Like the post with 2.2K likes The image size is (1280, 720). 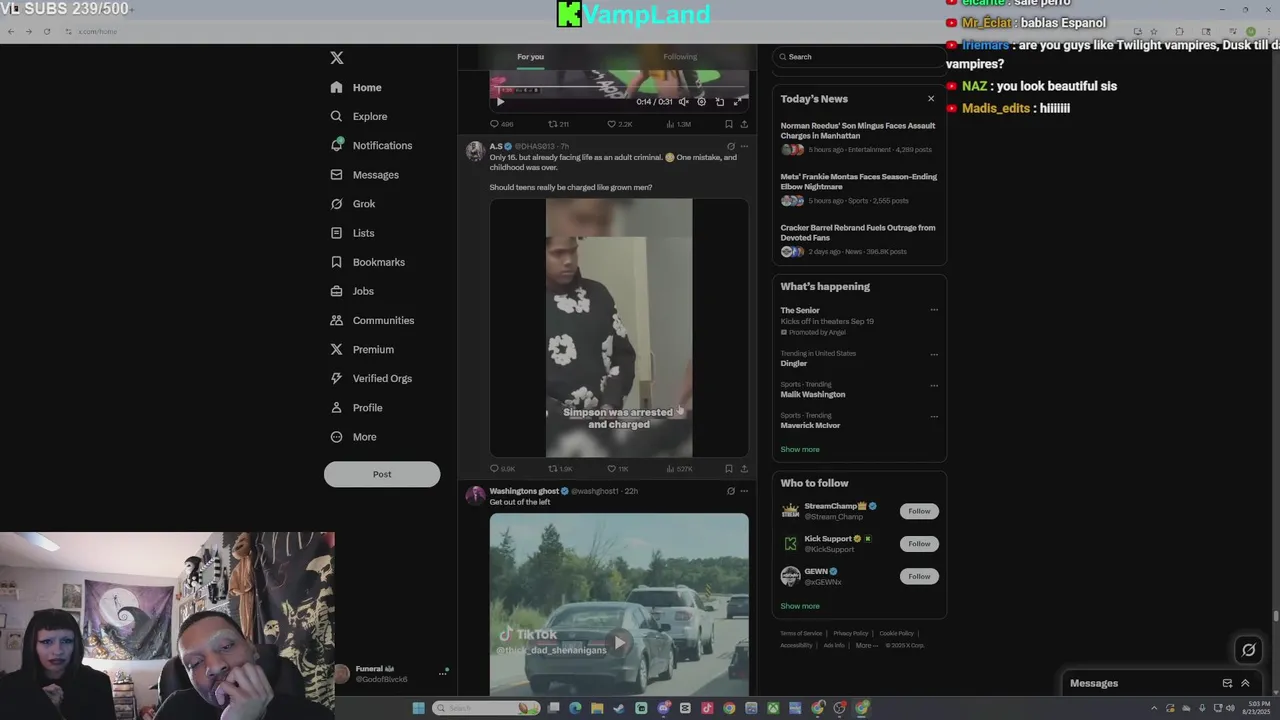tap(620, 124)
